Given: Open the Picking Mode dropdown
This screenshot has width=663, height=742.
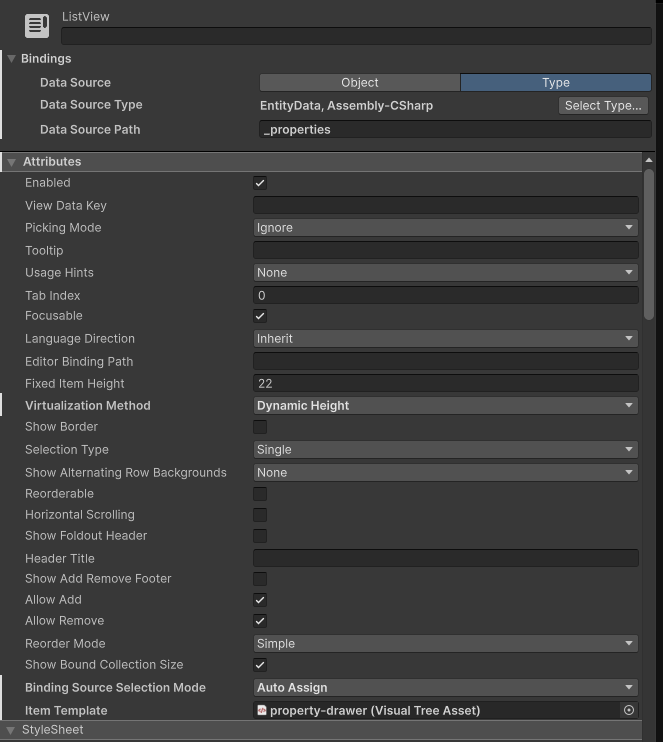Looking at the screenshot, I should click(445, 228).
